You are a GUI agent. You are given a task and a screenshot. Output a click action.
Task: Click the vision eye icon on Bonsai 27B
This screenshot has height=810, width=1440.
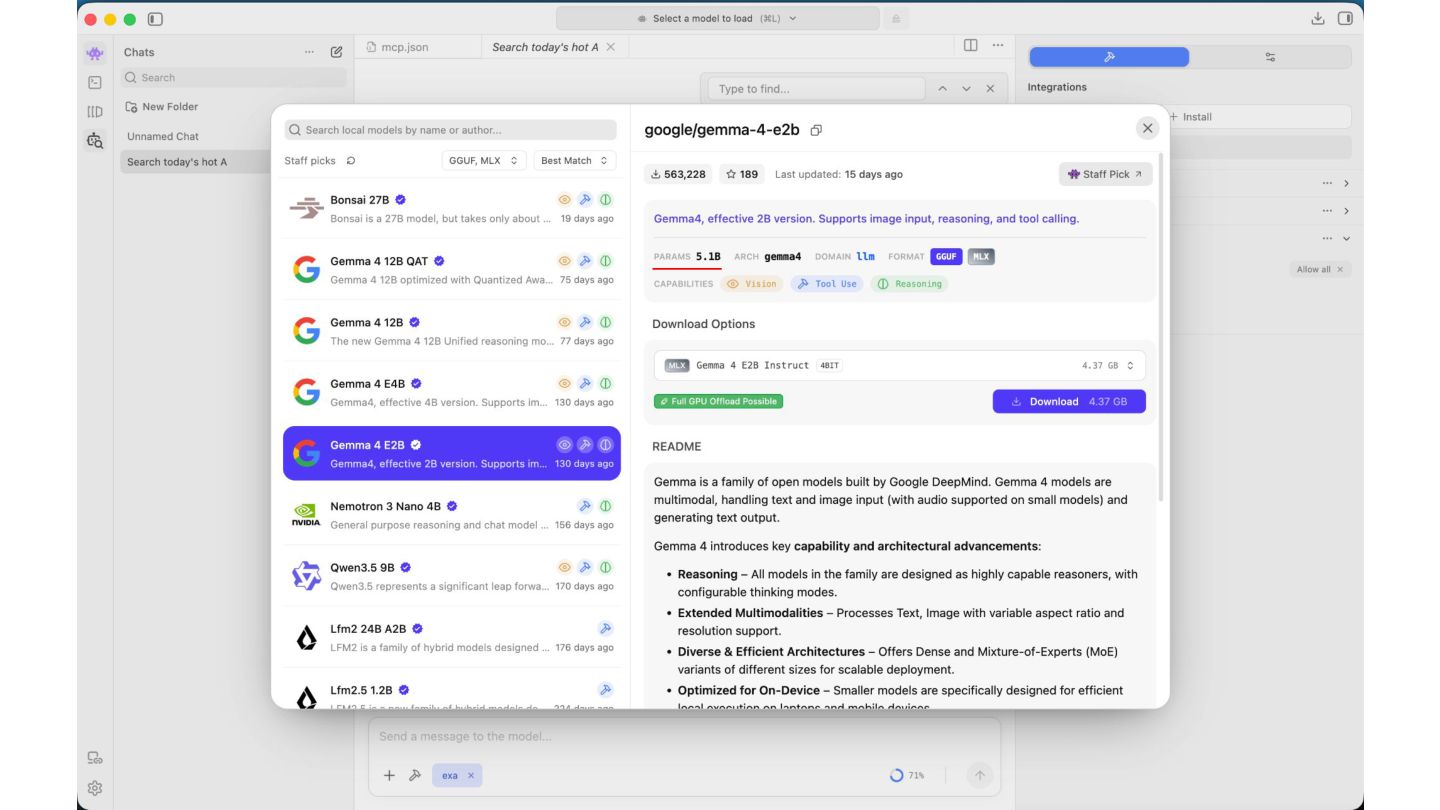coord(565,200)
